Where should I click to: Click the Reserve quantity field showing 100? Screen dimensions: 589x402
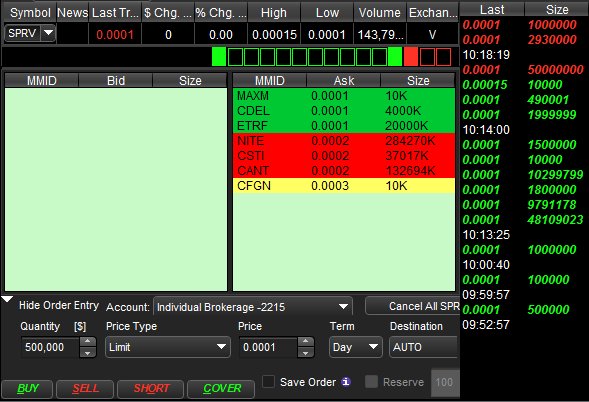coord(445,383)
